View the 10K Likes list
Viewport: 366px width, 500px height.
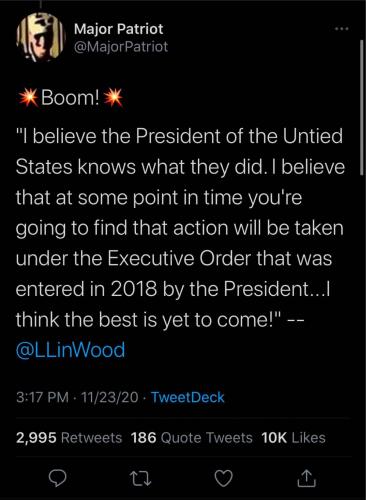pyautogui.click(x=293, y=438)
